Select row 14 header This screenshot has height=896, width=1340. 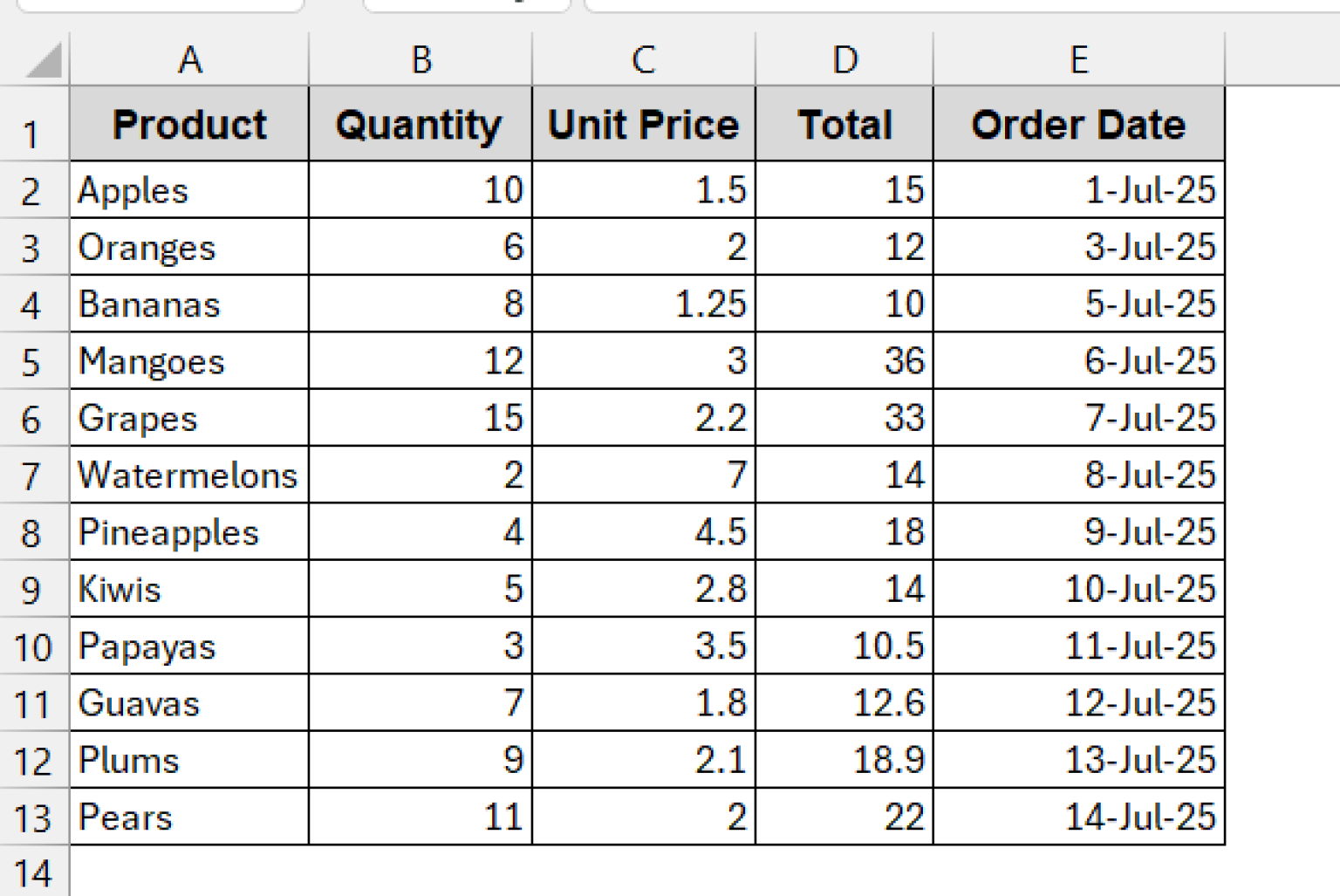click(33, 872)
